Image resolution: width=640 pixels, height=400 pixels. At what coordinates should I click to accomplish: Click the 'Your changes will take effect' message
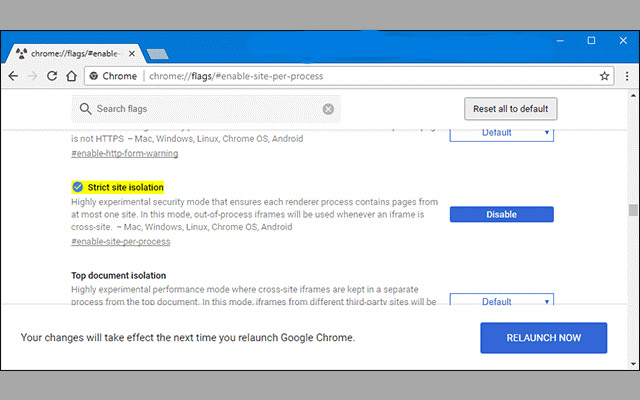[188, 338]
